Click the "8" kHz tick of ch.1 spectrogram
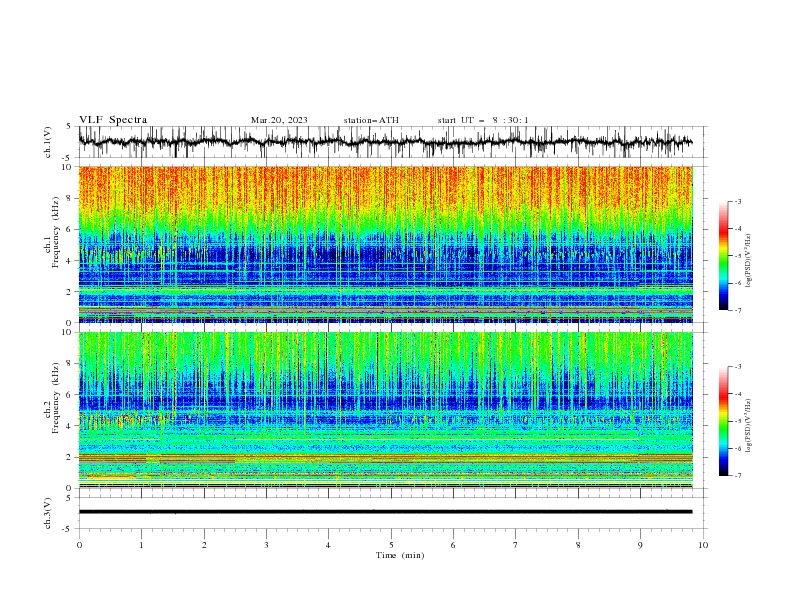This screenshot has width=792, height=612. tap(70, 198)
